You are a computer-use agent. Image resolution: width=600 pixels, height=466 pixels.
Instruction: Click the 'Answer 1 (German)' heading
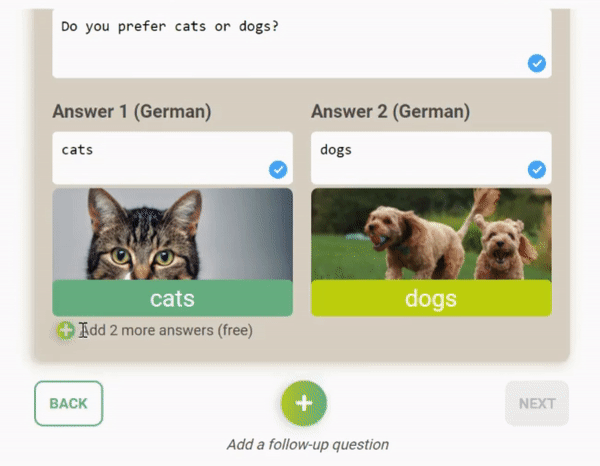[x=132, y=112]
